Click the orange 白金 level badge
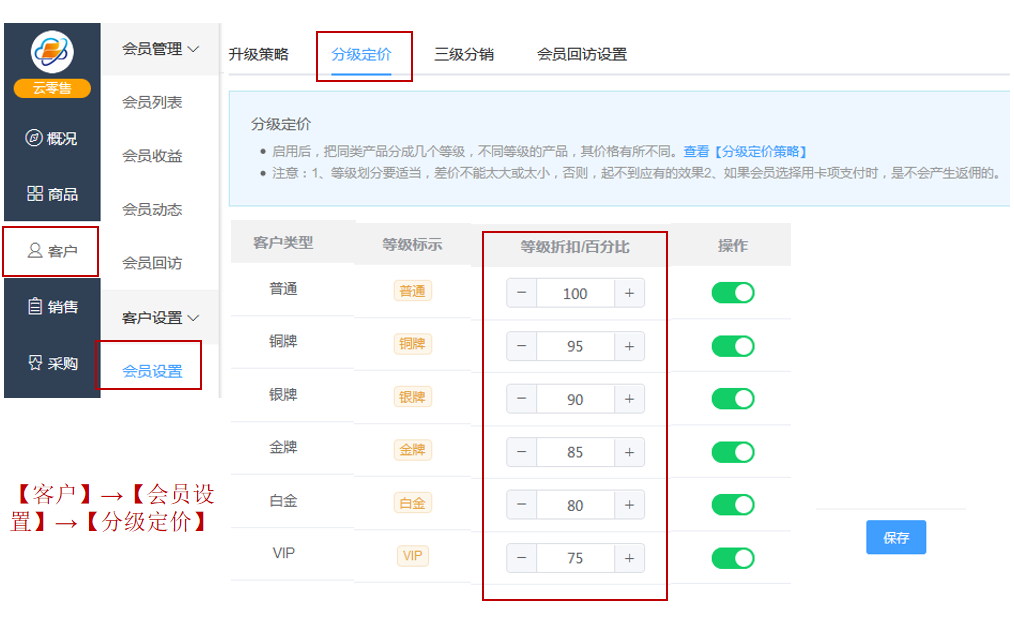 tap(413, 503)
